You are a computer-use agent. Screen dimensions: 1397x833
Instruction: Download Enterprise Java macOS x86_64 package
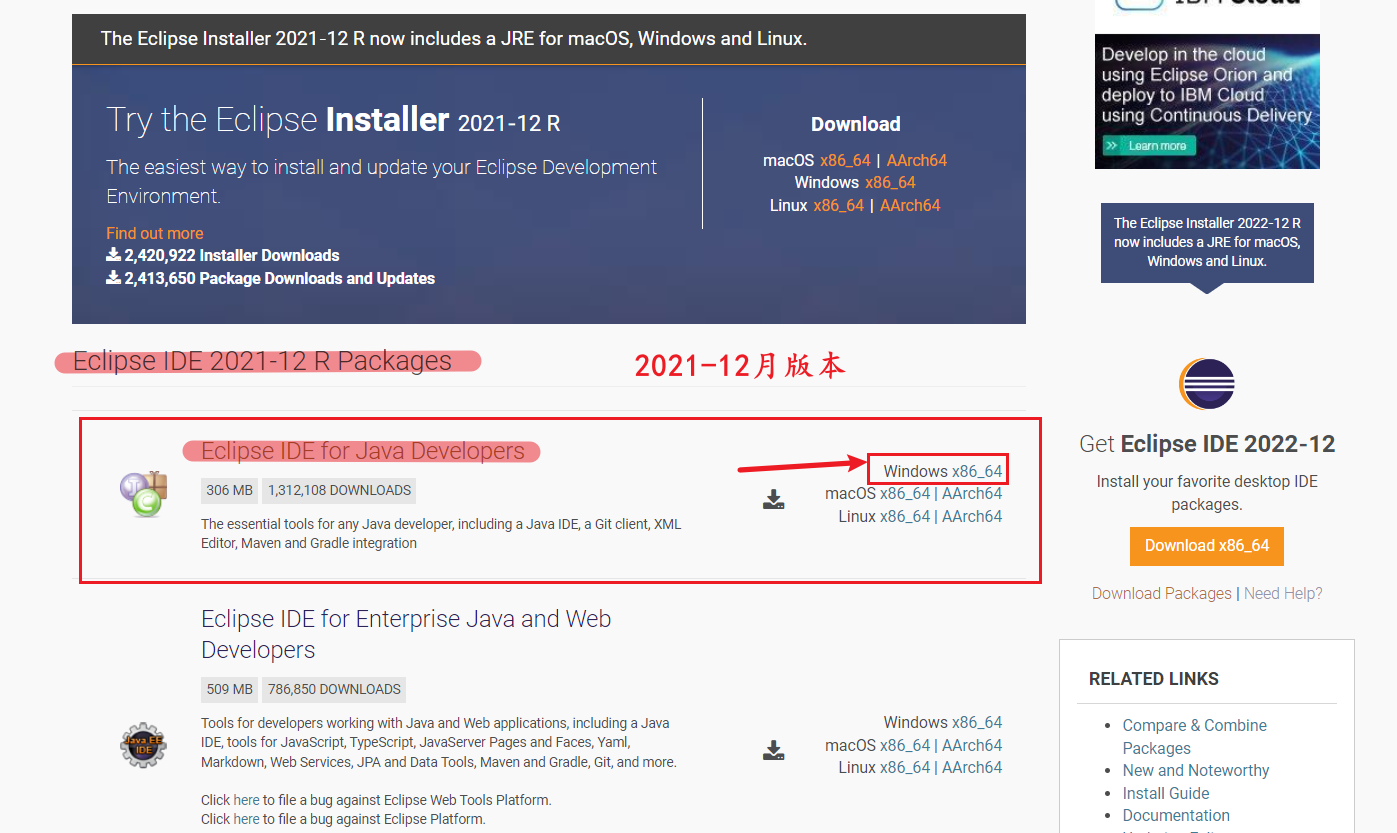pyautogui.click(x=905, y=745)
